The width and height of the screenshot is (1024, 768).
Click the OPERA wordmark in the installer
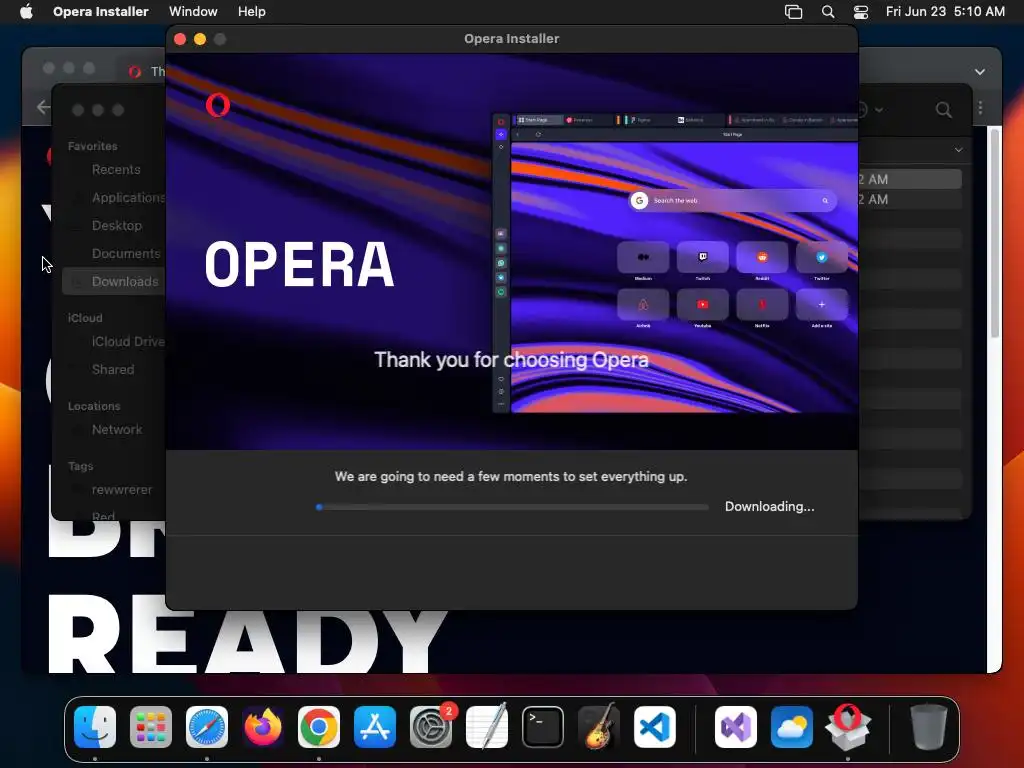[x=299, y=264]
